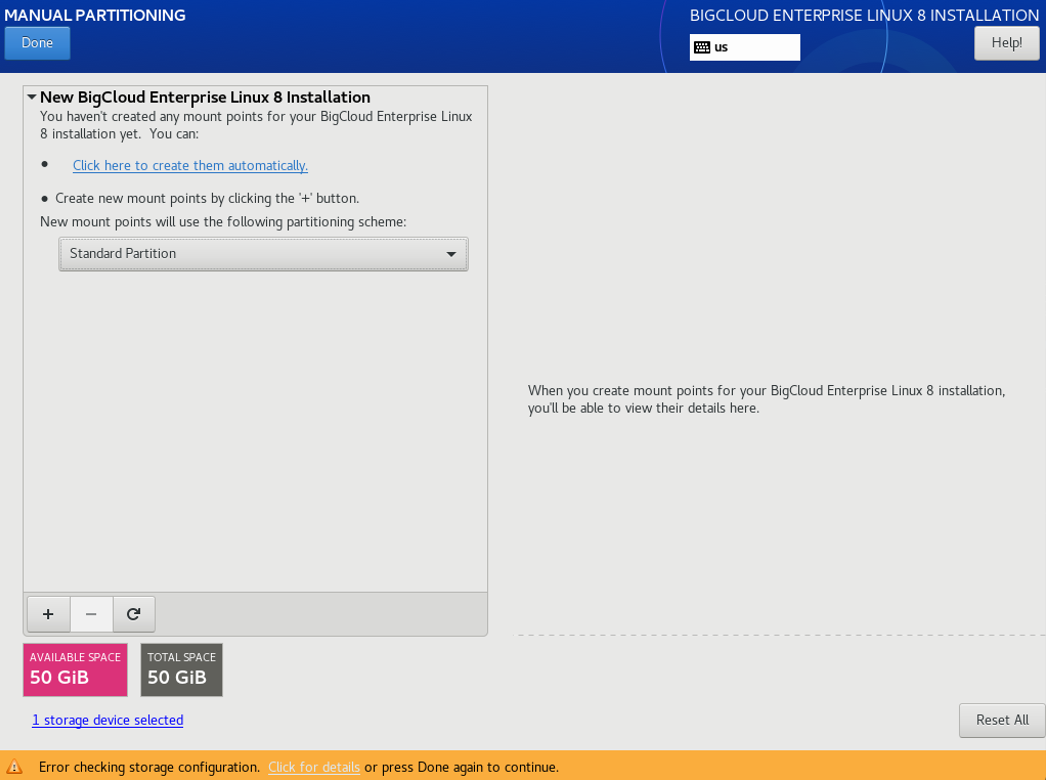Click the minus remove mount point button
The image size is (1046, 780).
pyautogui.click(x=91, y=614)
